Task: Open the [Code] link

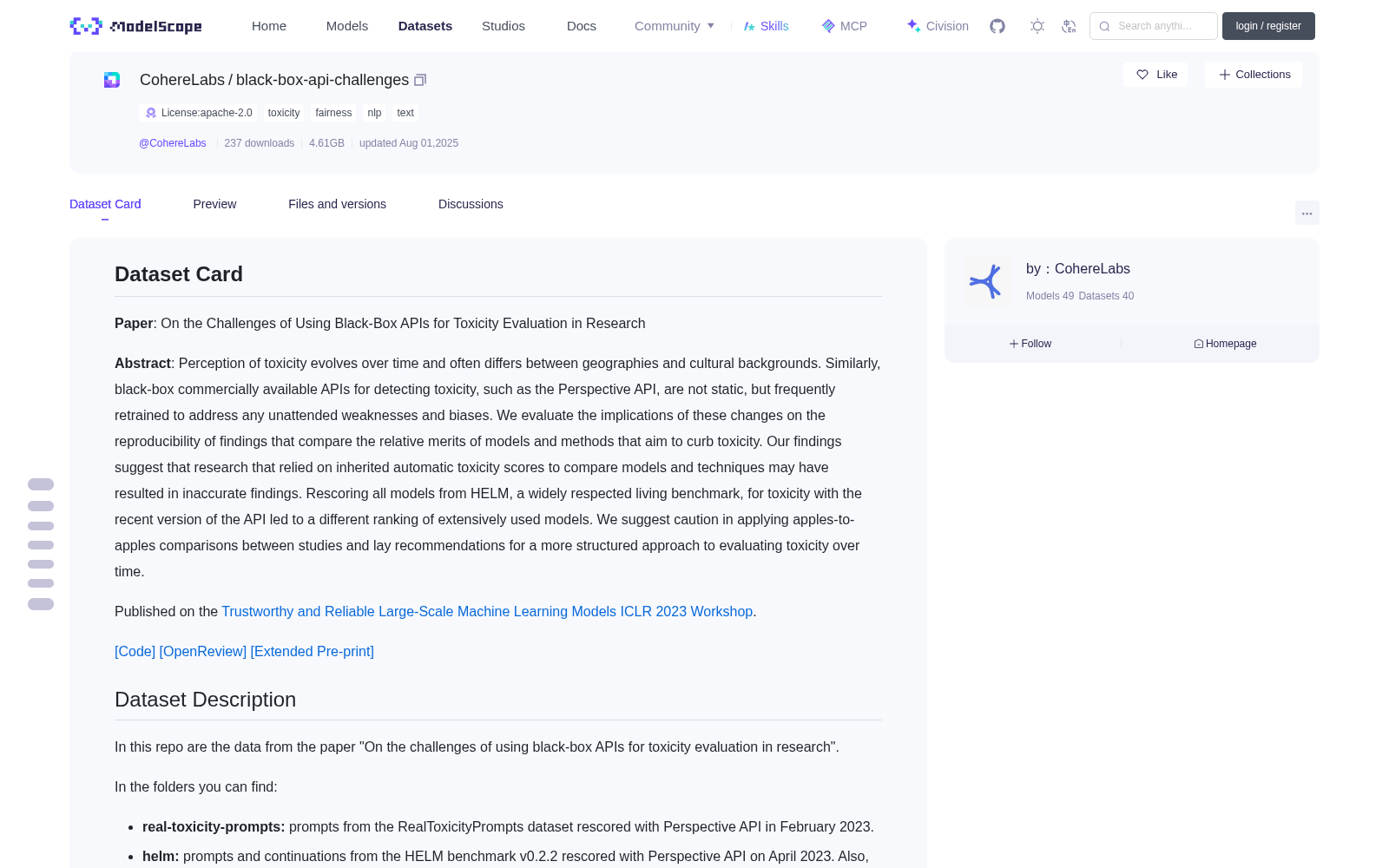Action: pos(135,651)
